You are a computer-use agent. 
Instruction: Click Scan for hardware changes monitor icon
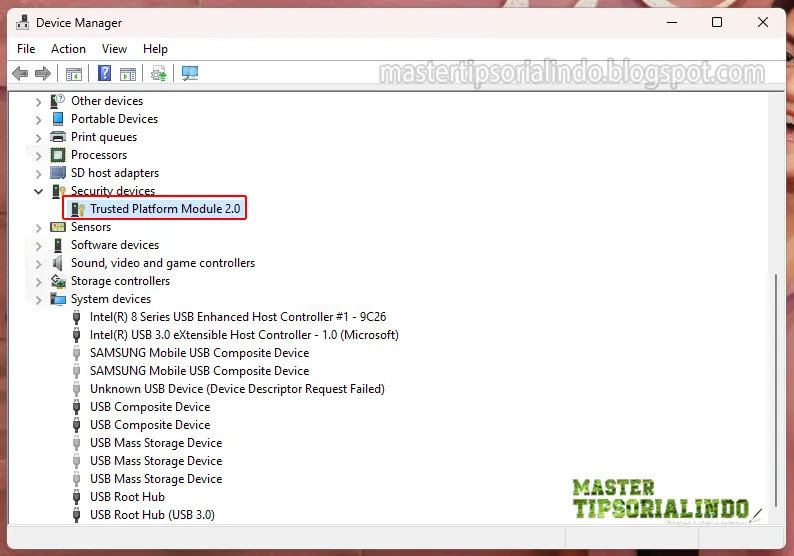pyautogui.click(x=190, y=74)
